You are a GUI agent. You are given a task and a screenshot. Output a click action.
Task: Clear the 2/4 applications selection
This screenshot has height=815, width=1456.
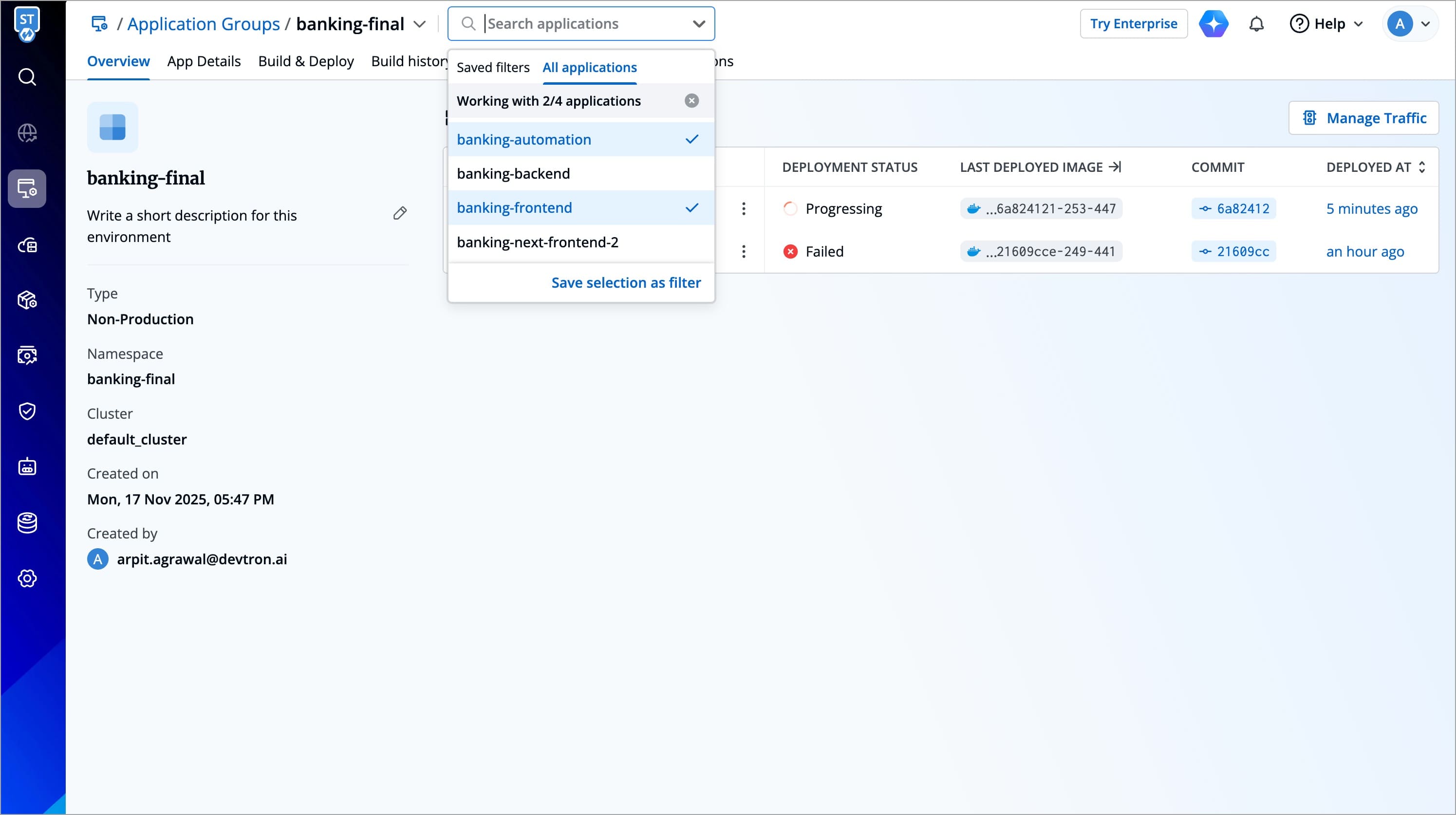point(691,101)
